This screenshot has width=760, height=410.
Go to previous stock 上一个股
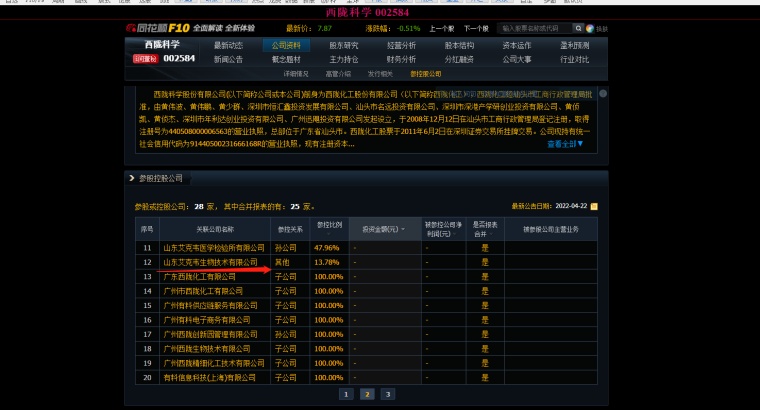tap(442, 29)
